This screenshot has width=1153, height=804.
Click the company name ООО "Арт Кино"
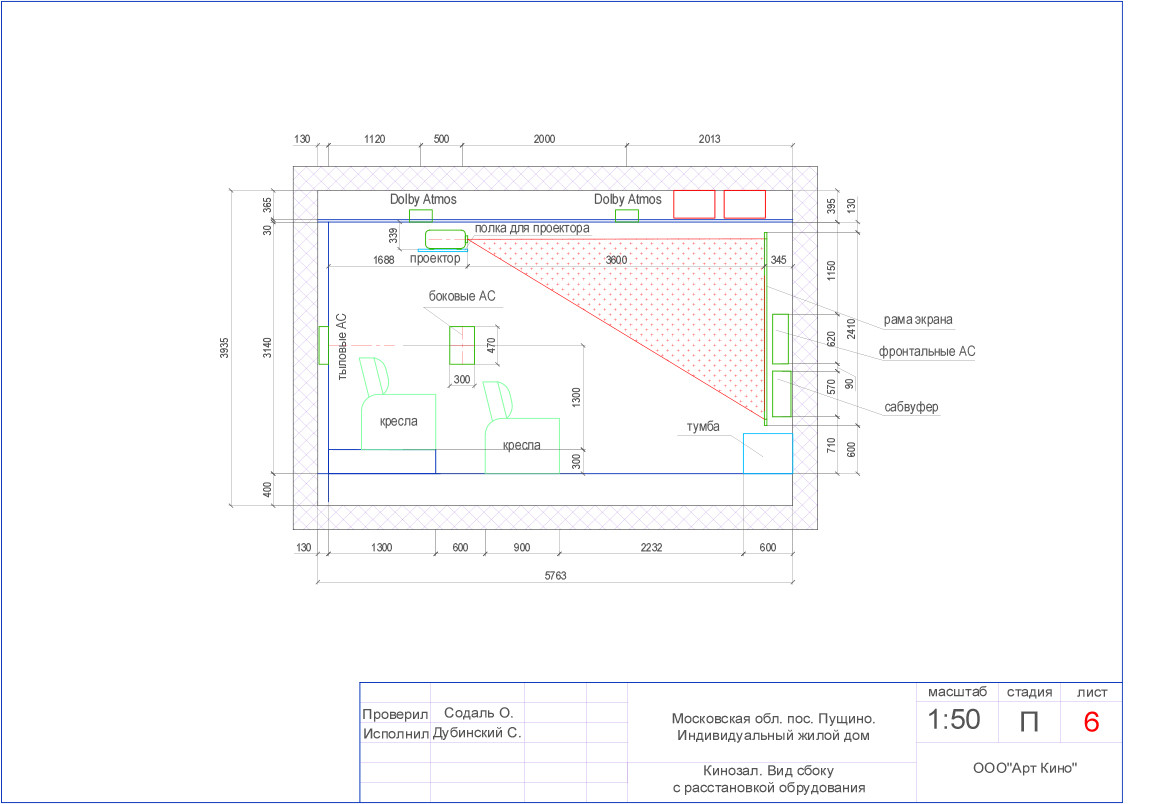[1024, 769]
